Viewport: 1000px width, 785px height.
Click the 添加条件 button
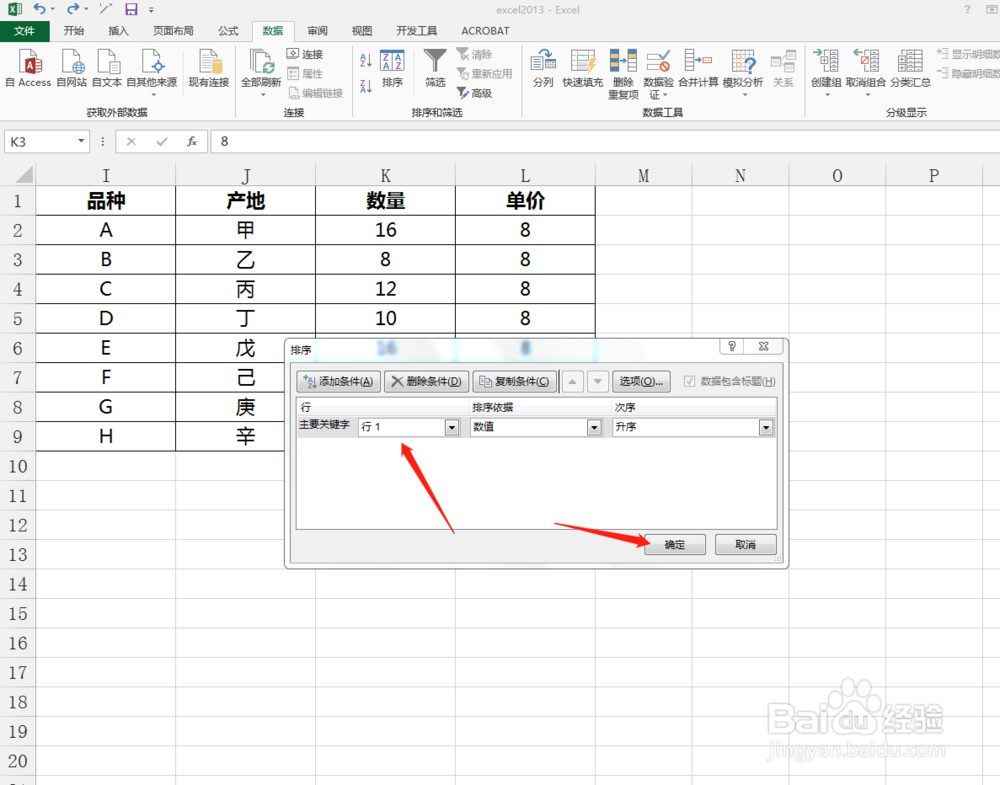(x=338, y=381)
